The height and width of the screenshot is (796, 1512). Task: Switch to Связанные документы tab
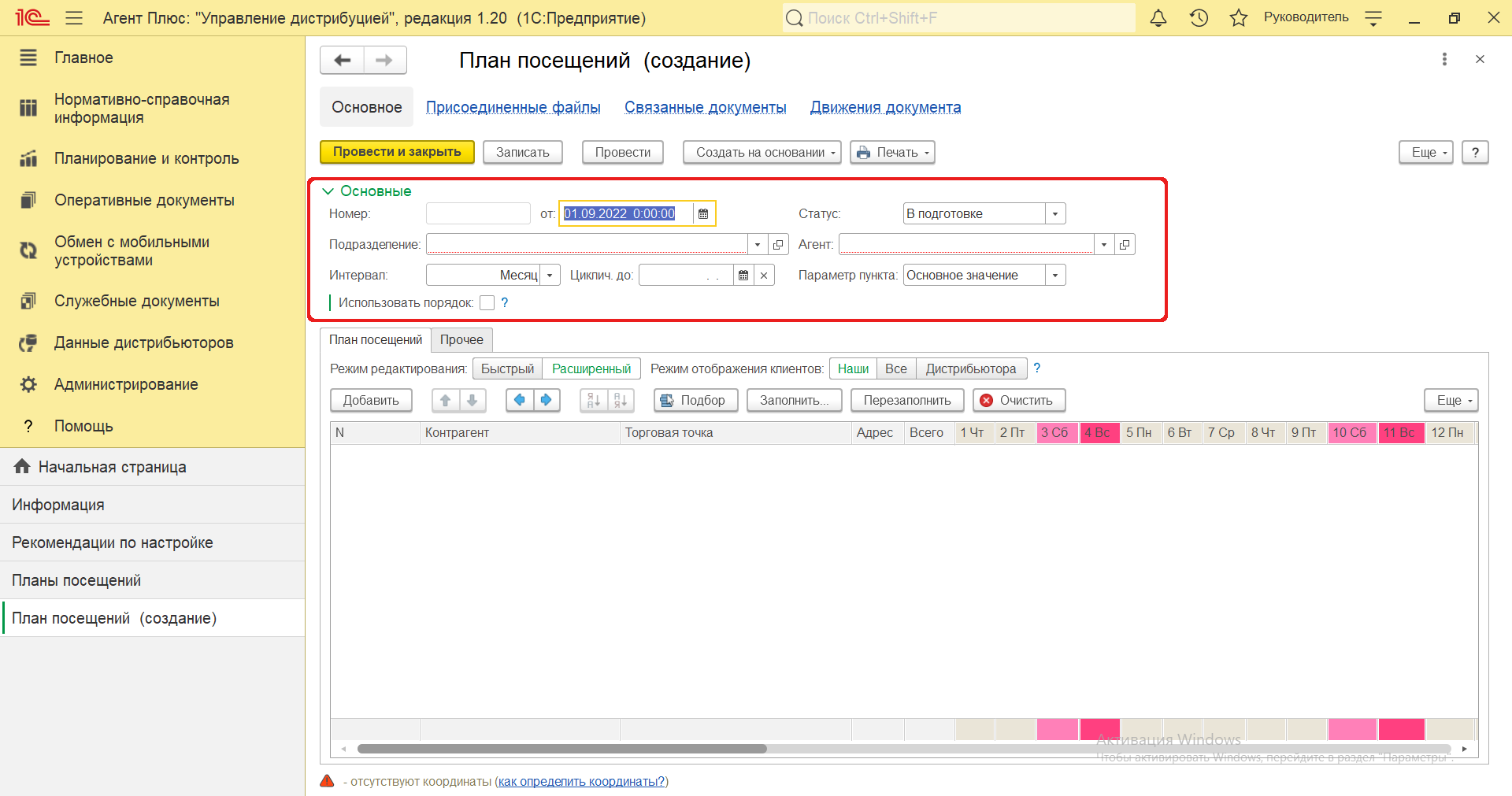(x=706, y=107)
